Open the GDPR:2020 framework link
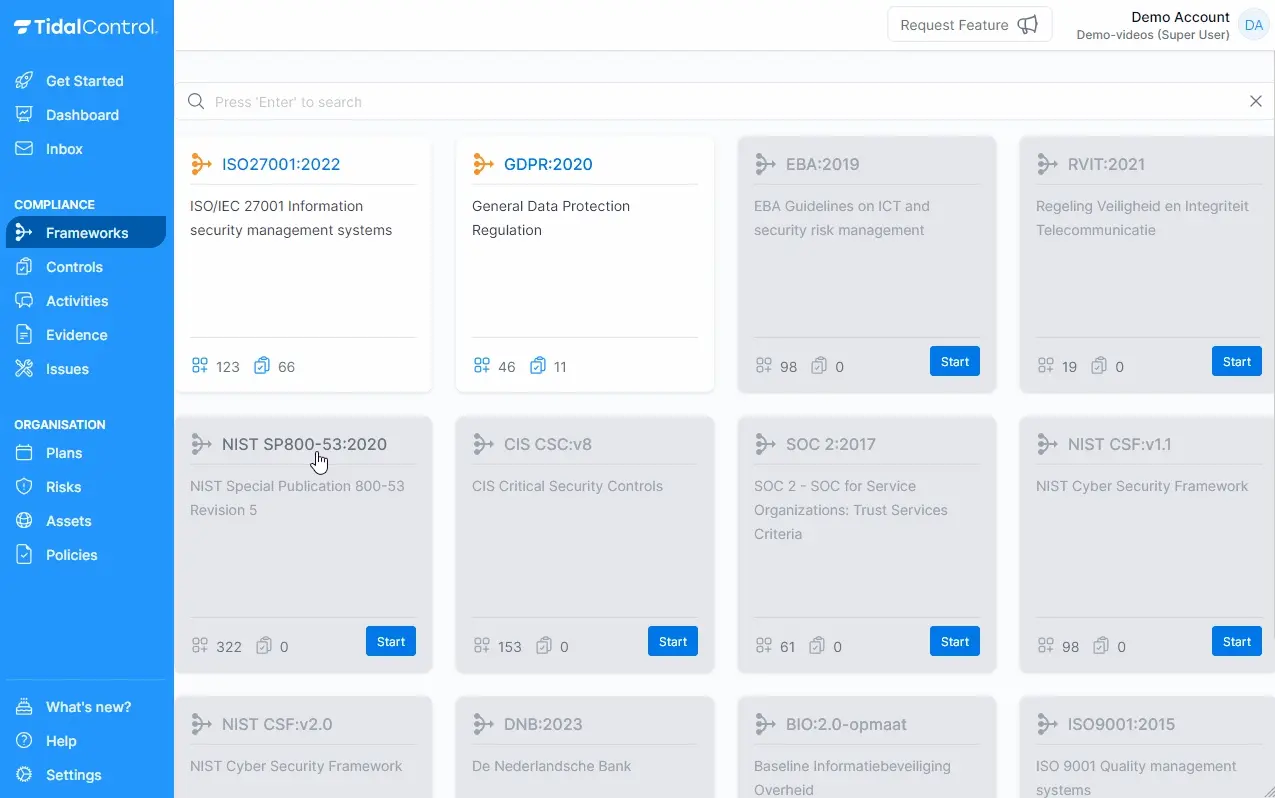This screenshot has width=1275, height=798. [x=548, y=164]
